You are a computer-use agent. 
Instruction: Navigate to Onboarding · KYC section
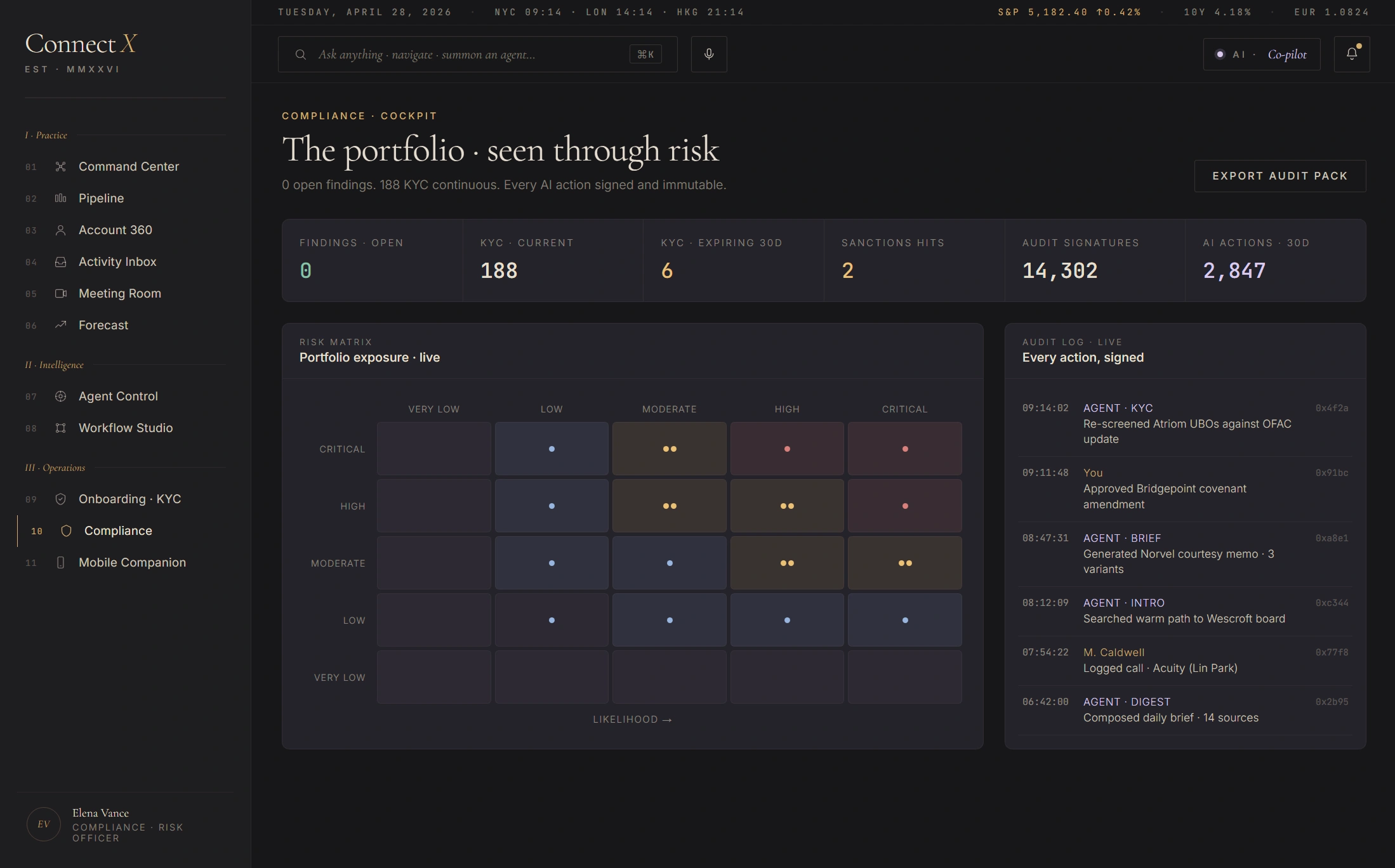point(130,499)
